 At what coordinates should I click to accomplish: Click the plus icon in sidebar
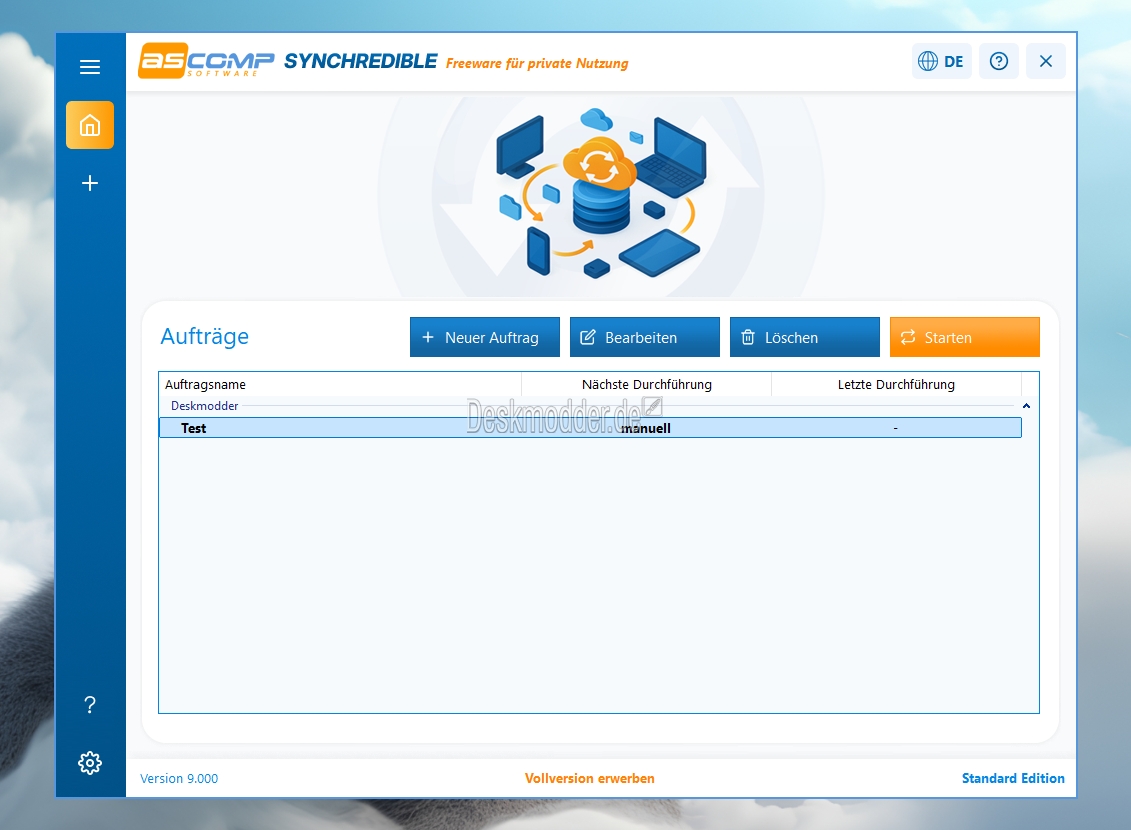tap(89, 183)
